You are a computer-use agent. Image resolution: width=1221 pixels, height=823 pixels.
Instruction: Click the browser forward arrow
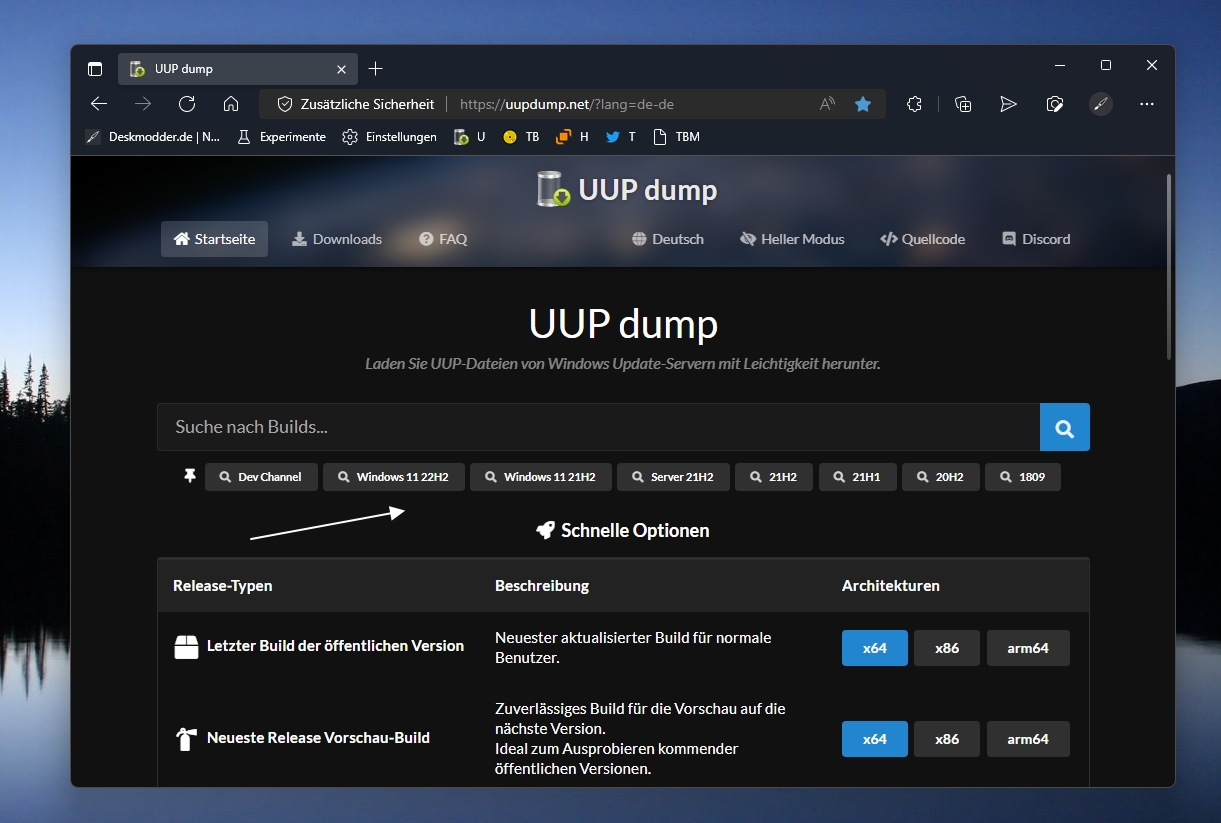143,104
